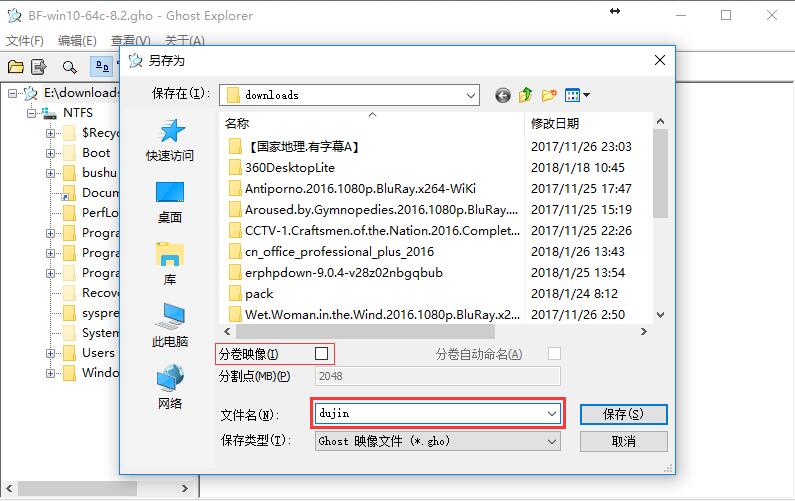This screenshot has width=795, height=501.
Task: Expand the bushu folder tree node
Action: pyautogui.click(x=50, y=173)
